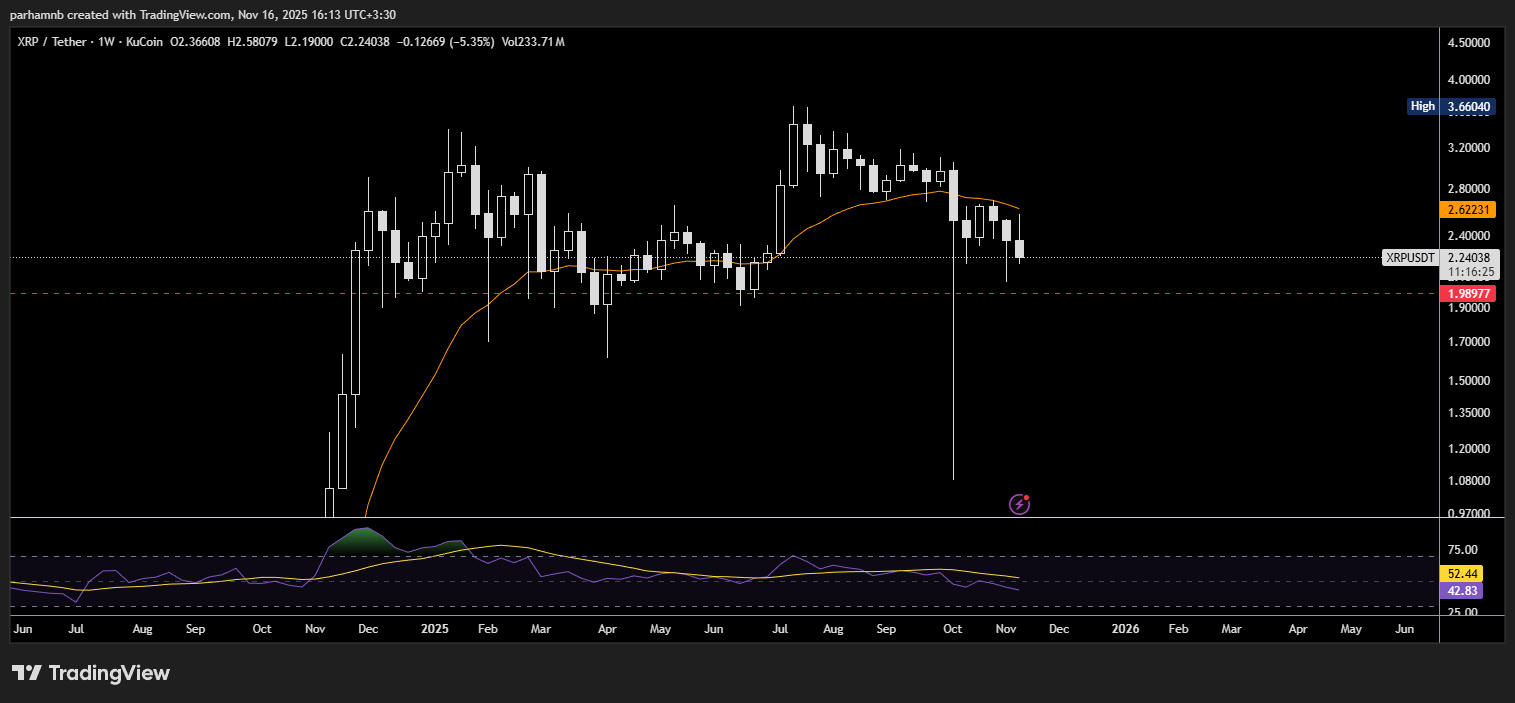Click the XRPUSDT symbol label
1515x703 pixels.
[1411, 258]
